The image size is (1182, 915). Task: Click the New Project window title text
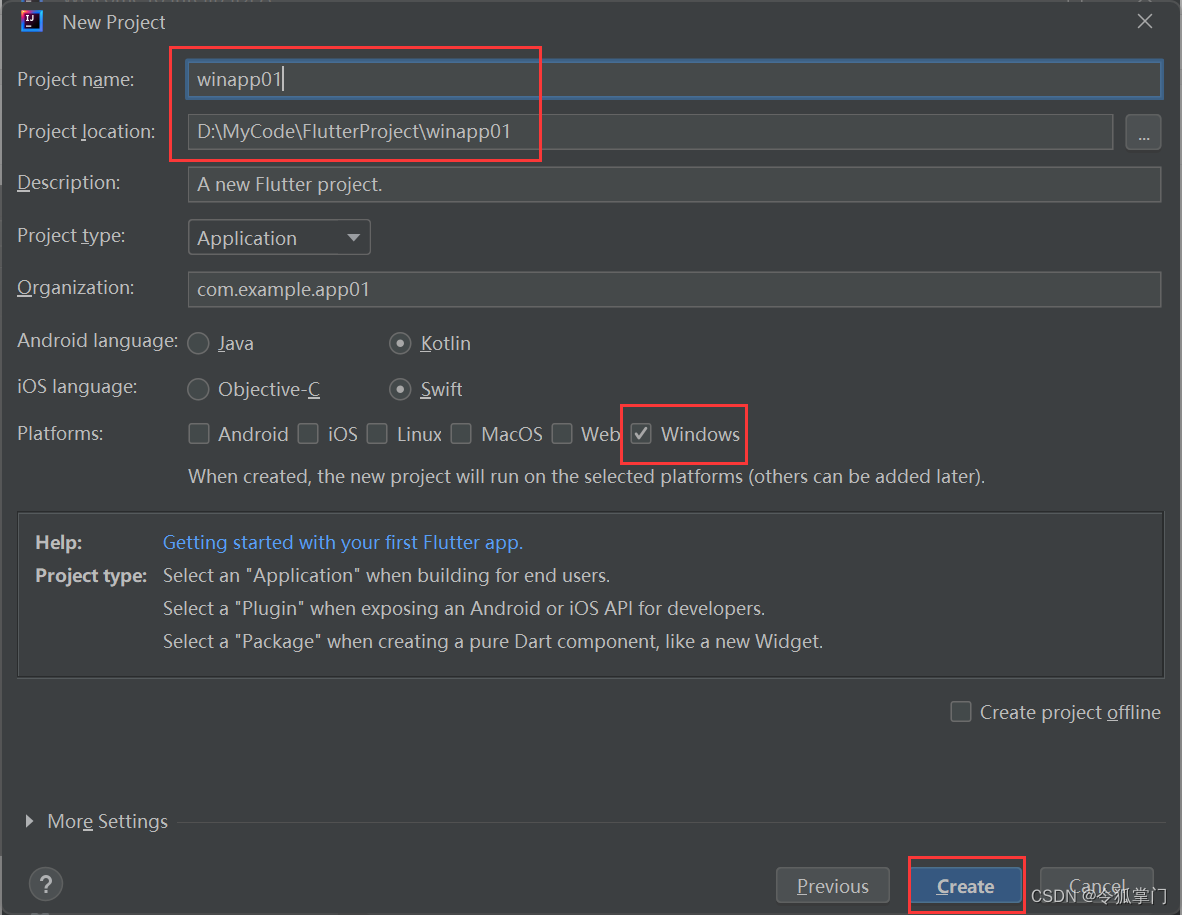114,22
